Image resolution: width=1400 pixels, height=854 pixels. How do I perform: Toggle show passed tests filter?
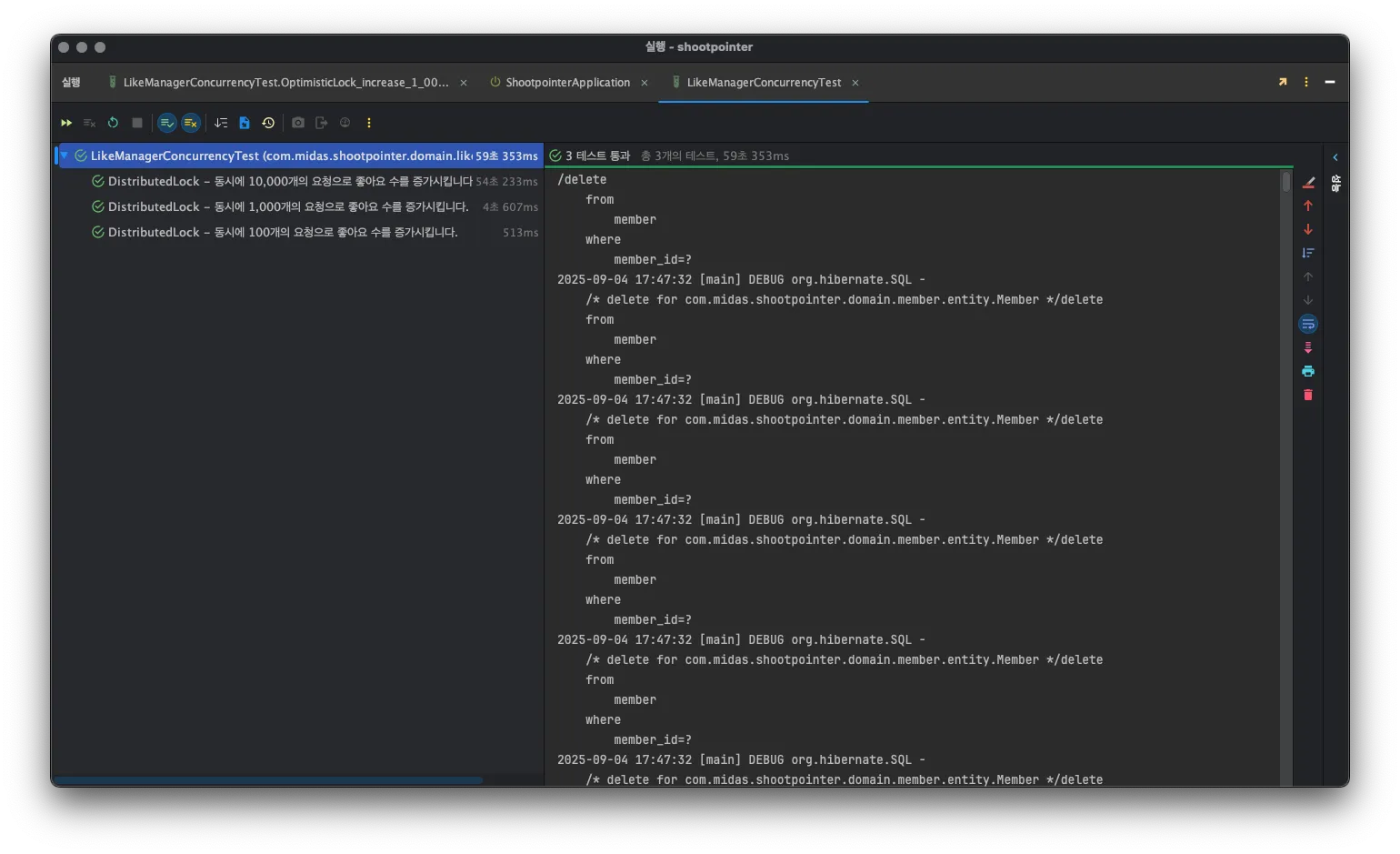167,123
